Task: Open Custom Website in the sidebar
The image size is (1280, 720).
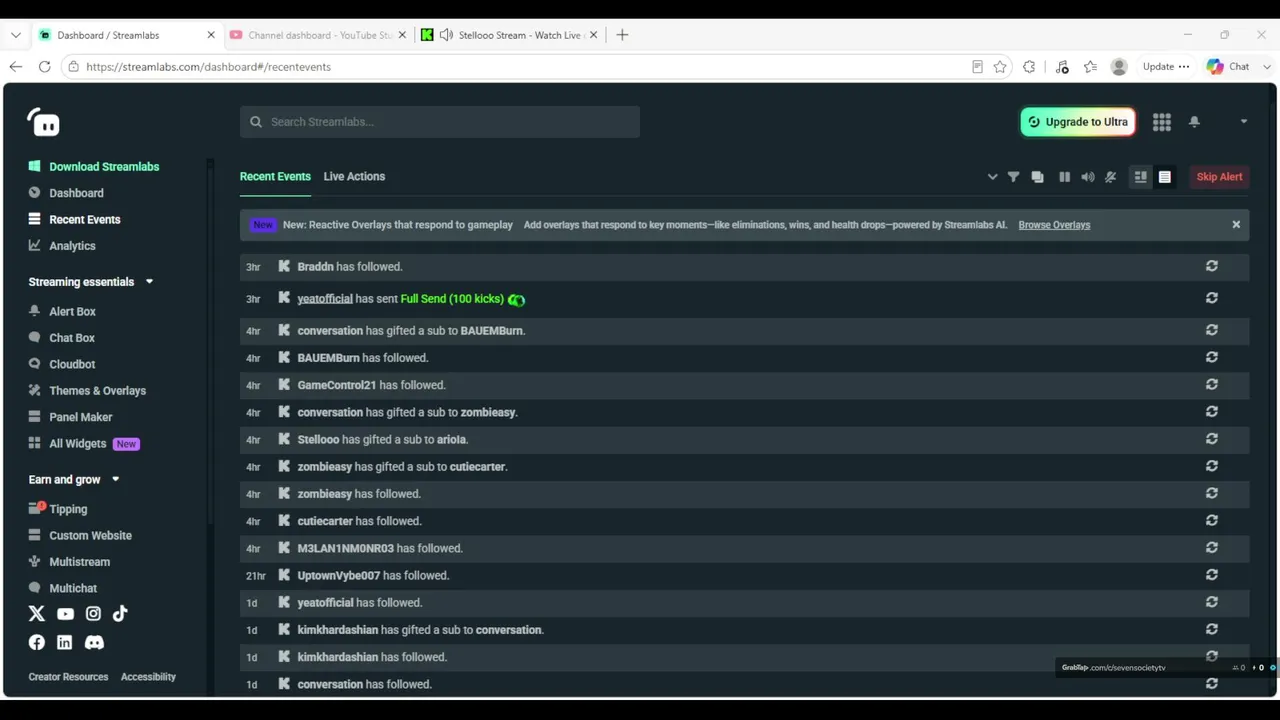Action: (x=90, y=536)
